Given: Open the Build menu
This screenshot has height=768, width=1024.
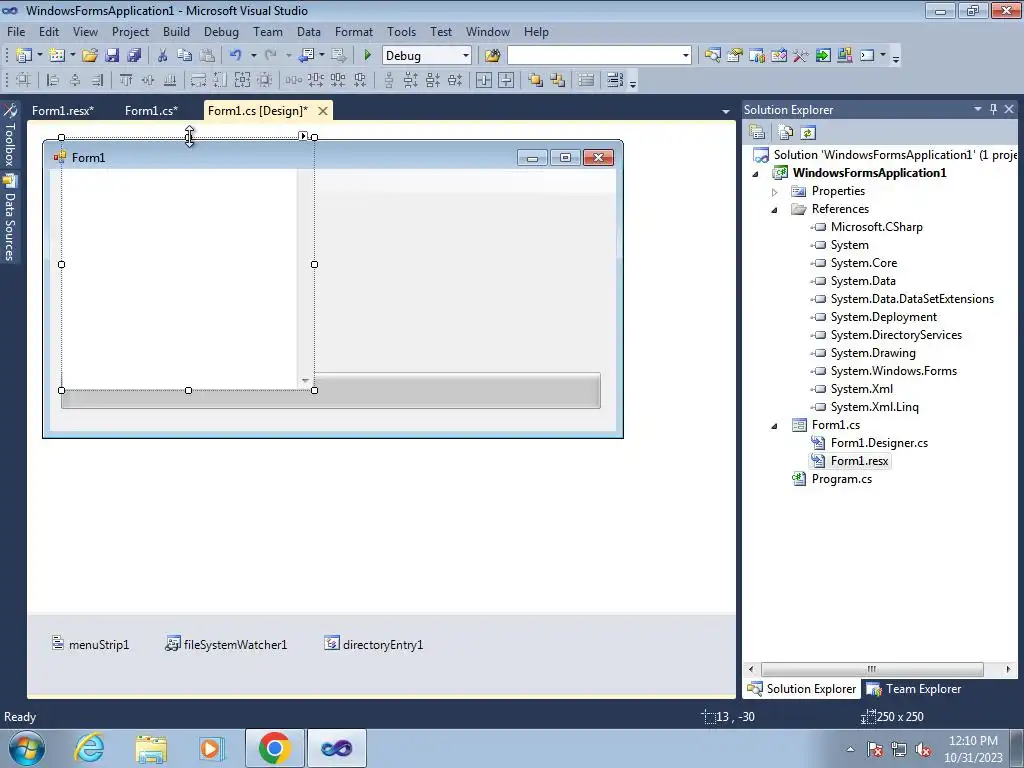Looking at the screenshot, I should 176,31.
